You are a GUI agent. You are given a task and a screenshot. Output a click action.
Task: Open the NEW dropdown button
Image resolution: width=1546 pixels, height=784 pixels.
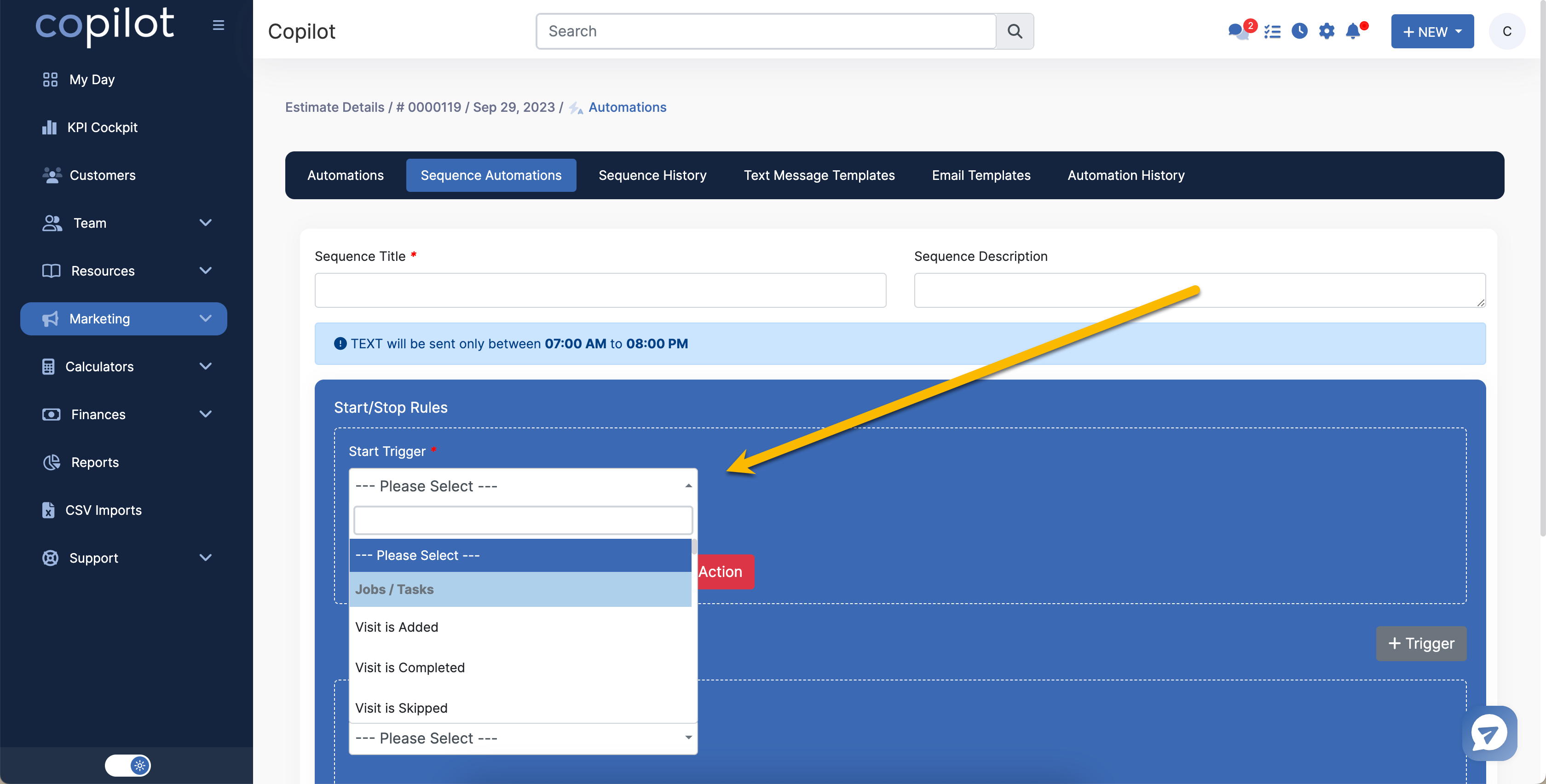point(1432,31)
